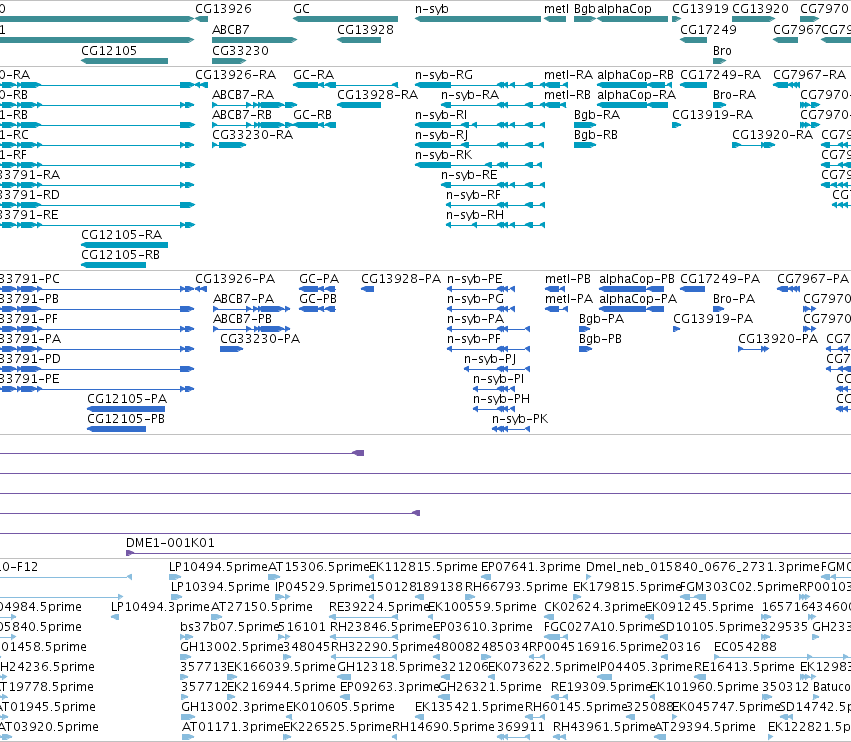
Task: Click the teal bar under the GC gene
Action: point(346,19)
